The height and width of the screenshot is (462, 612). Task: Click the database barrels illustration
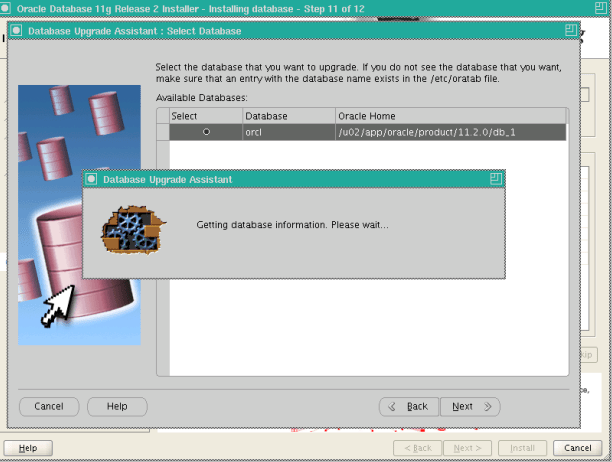[79, 215]
